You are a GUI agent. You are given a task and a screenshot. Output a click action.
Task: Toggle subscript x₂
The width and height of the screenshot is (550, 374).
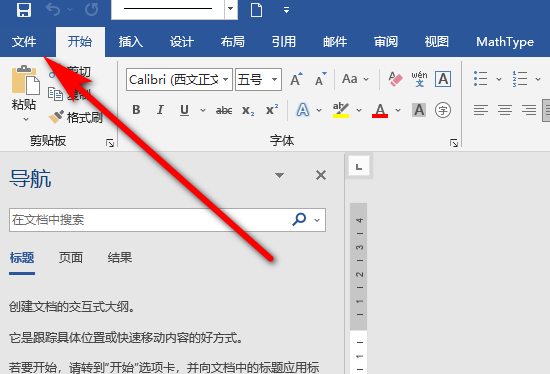point(248,111)
